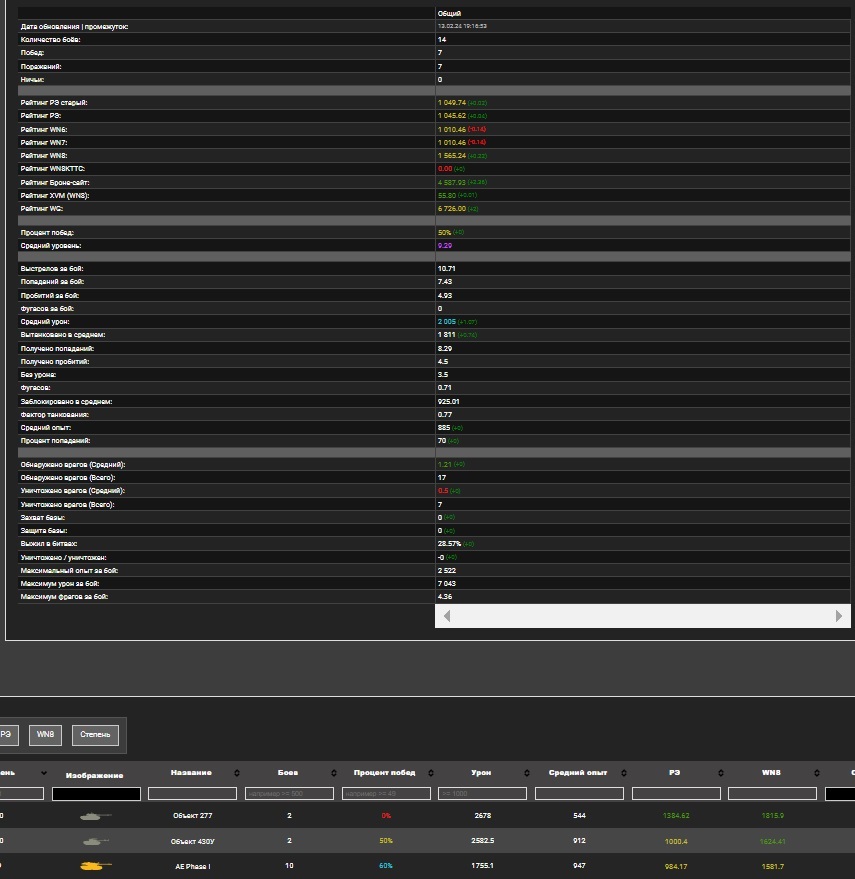855x879 pixels.
Task: Click the horizontal scrollbar track
Action: coord(642,617)
